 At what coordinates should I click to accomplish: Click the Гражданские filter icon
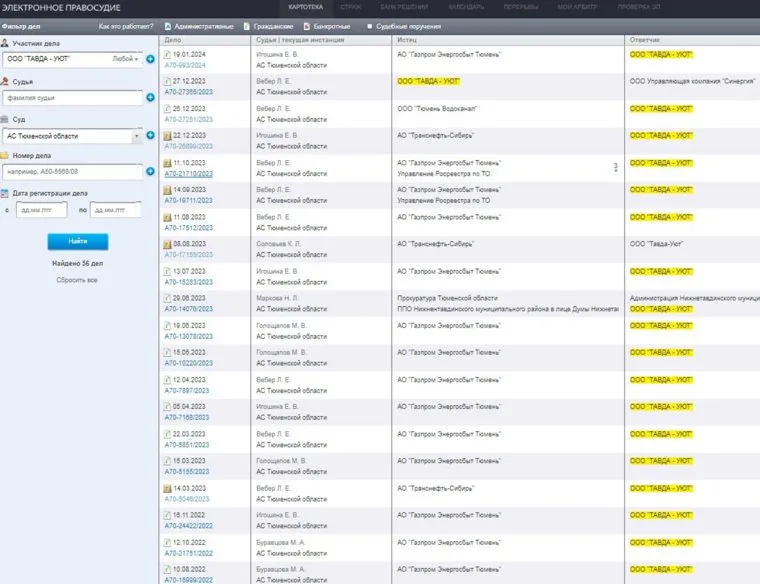pos(246,26)
